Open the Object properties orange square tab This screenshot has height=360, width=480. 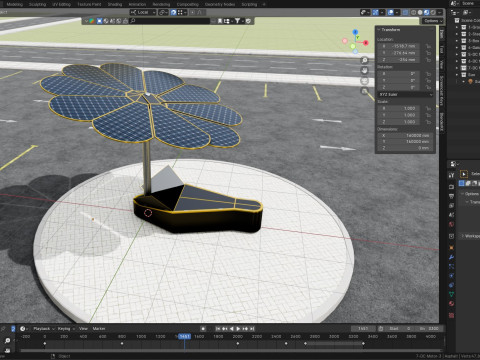point(451,247)
